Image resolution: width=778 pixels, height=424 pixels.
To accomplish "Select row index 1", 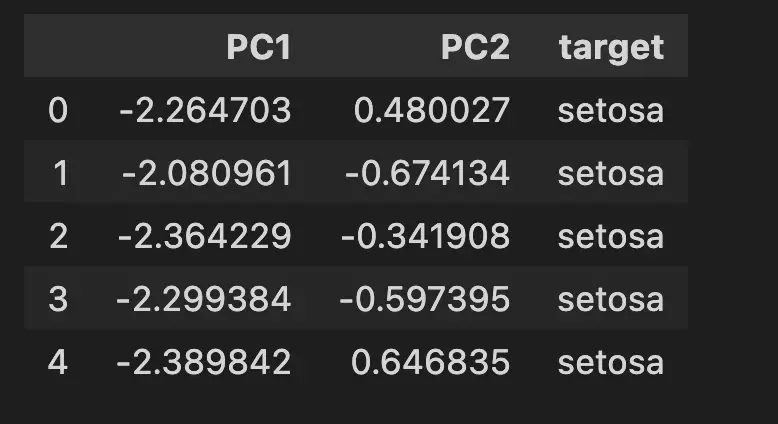I will pos(61,174).
